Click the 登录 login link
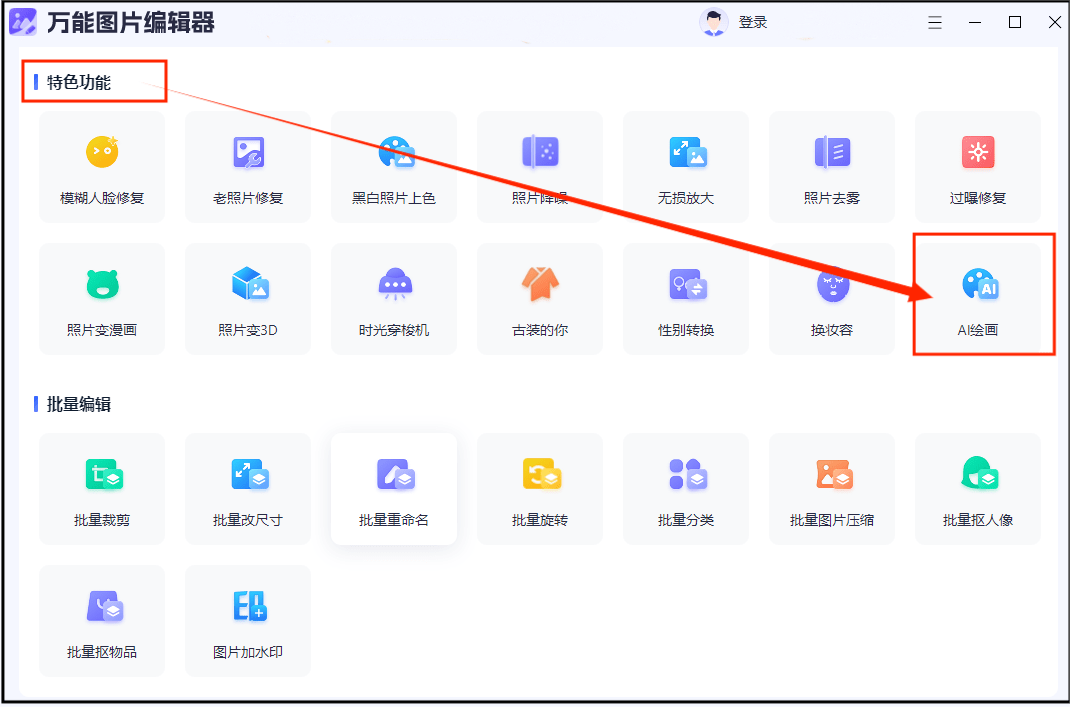 coord(753,22)
